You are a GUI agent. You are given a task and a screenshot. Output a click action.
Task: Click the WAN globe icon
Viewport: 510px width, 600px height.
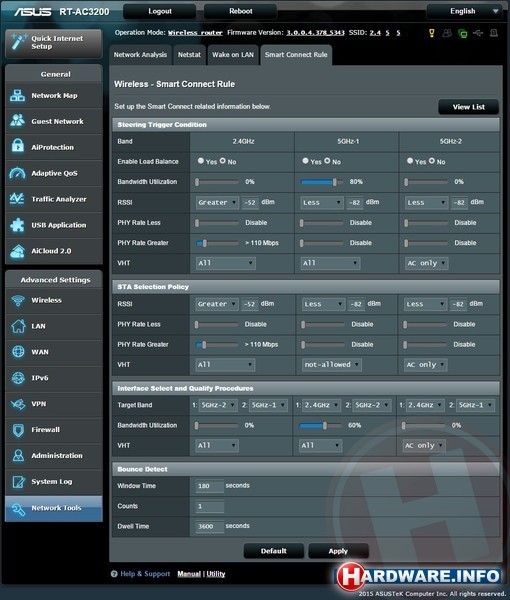[x=18, y=352]
